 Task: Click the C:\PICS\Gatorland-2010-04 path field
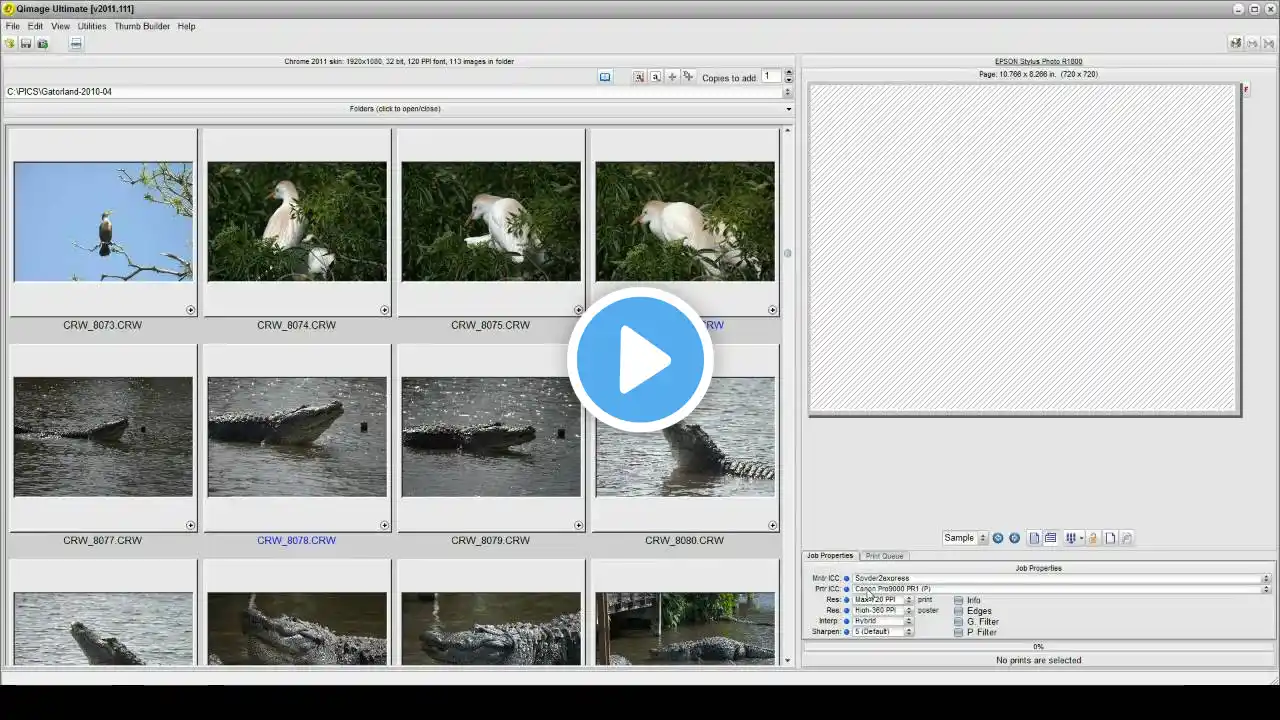coord(393,92)
